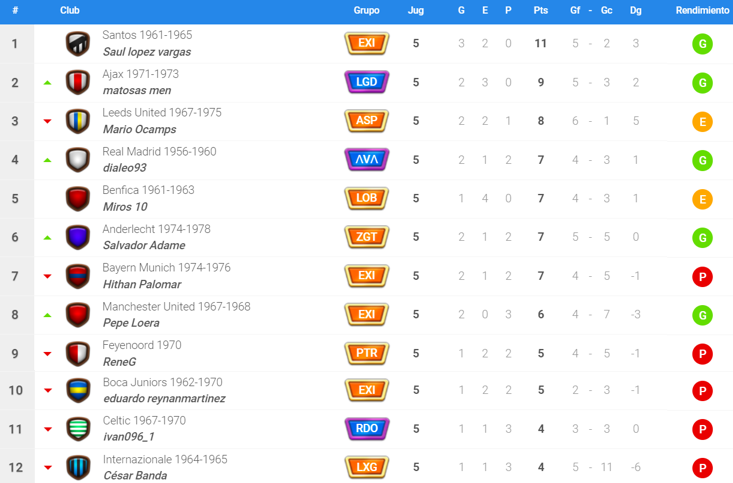Open Real Madrid 1956-1960 team link
The image size is (733, 483).
[159, 152]
